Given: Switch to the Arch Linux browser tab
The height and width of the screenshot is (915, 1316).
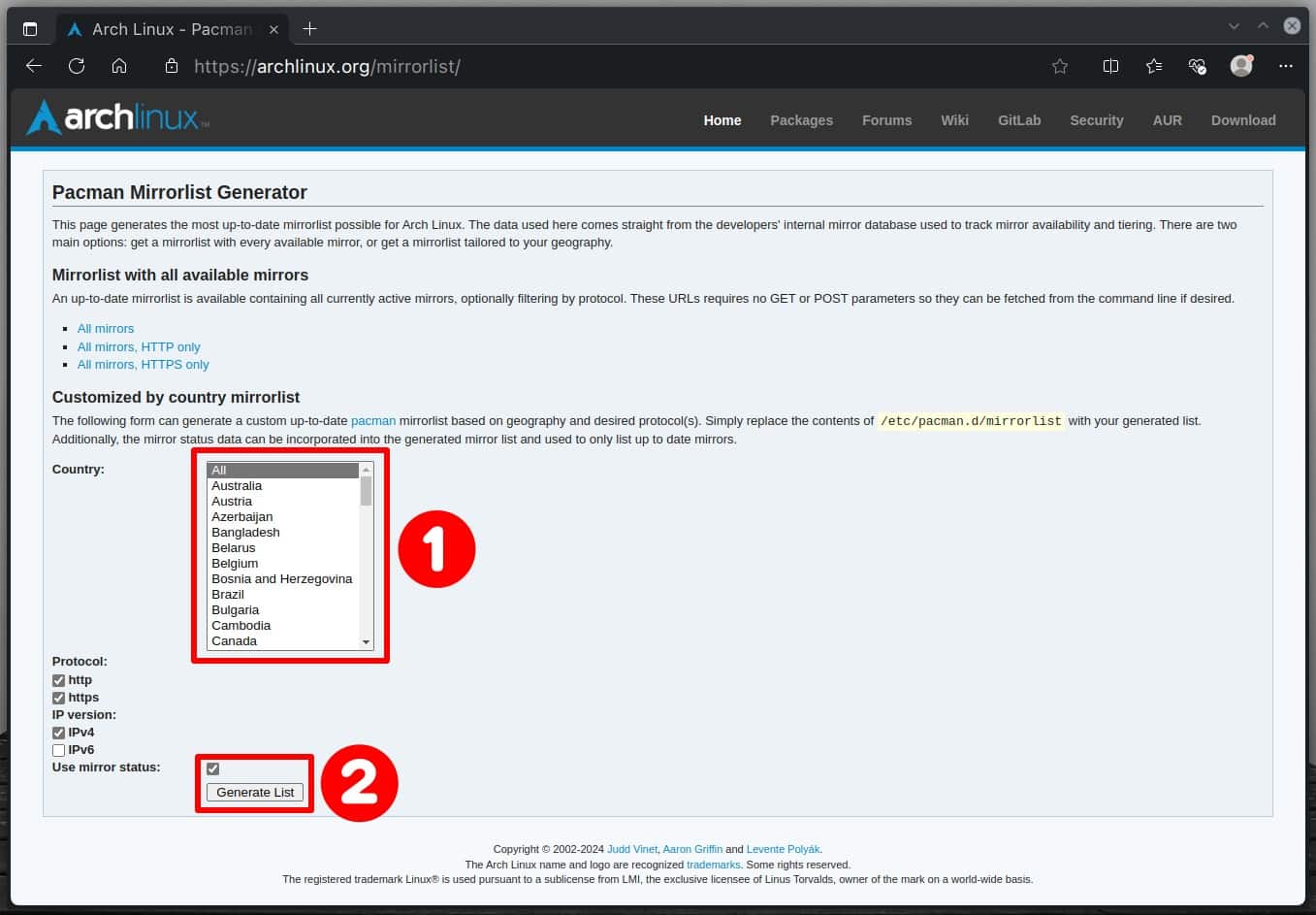Looking at the screenshot, I should pyautogui.click(x=160, y=29).
